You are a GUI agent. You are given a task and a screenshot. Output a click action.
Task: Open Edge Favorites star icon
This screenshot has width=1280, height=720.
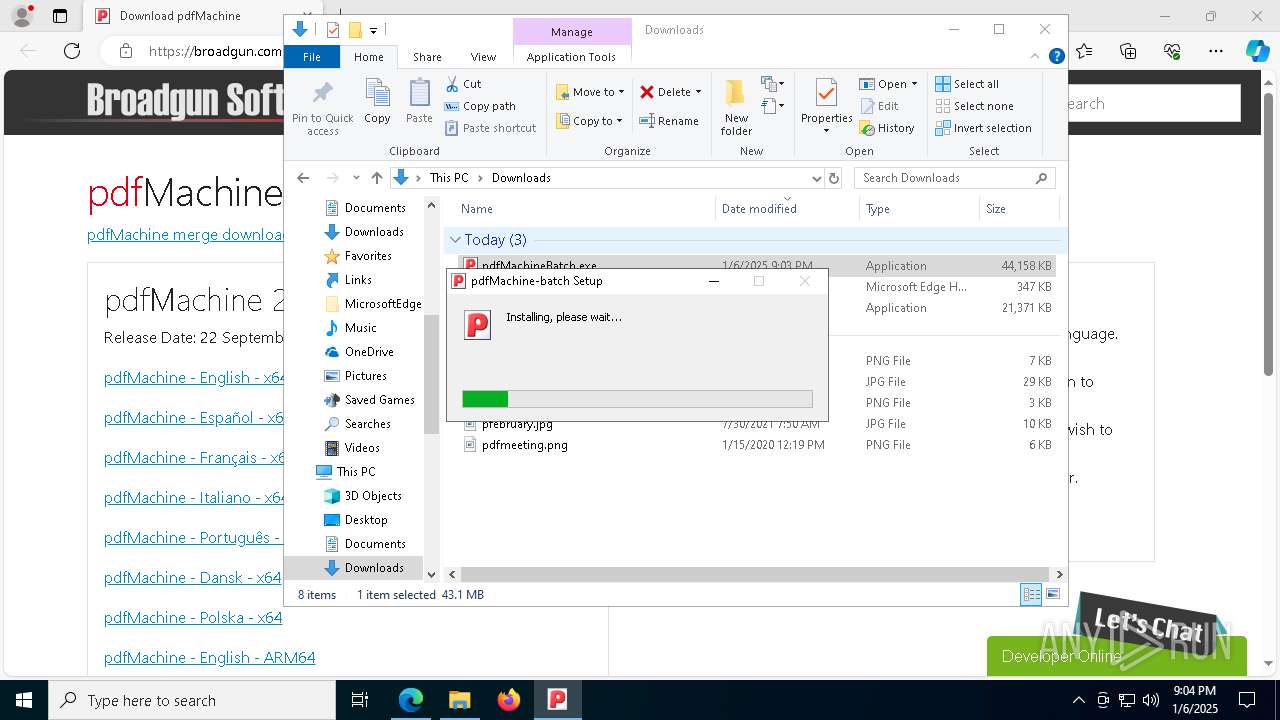pos(1084,51)
